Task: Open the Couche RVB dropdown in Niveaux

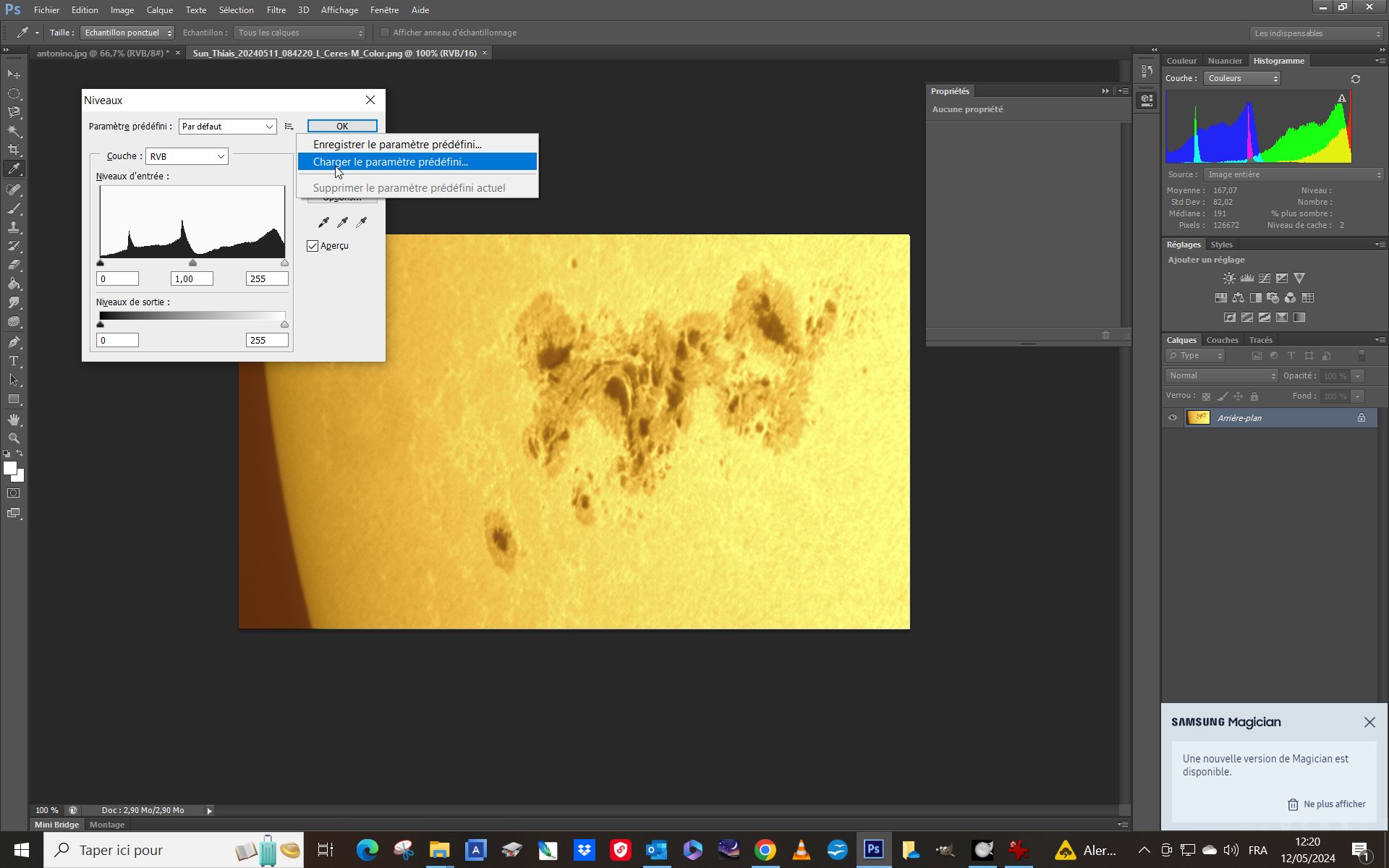Action: [x=187, y=156]
